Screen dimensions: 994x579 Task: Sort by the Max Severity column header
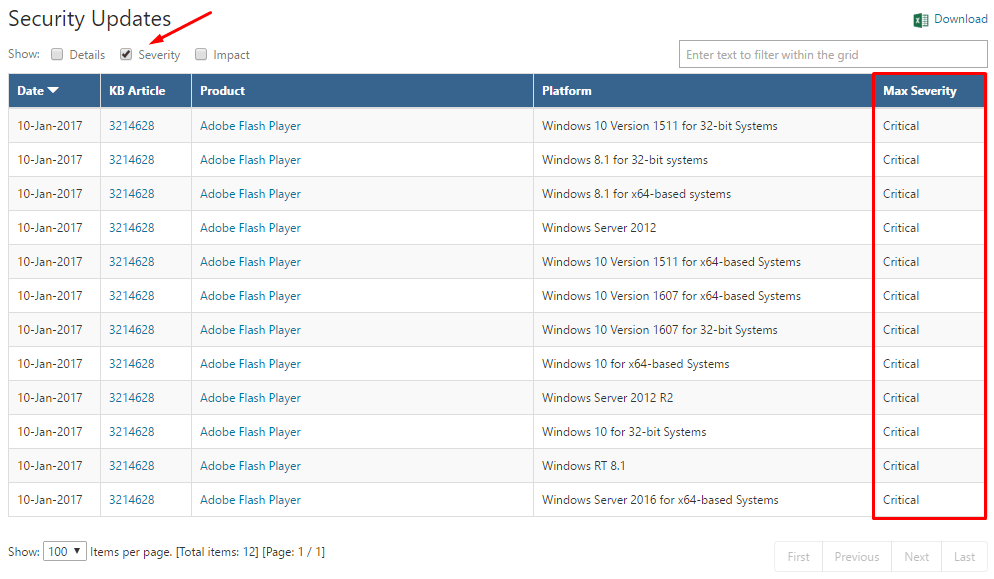tap(920, 91)
